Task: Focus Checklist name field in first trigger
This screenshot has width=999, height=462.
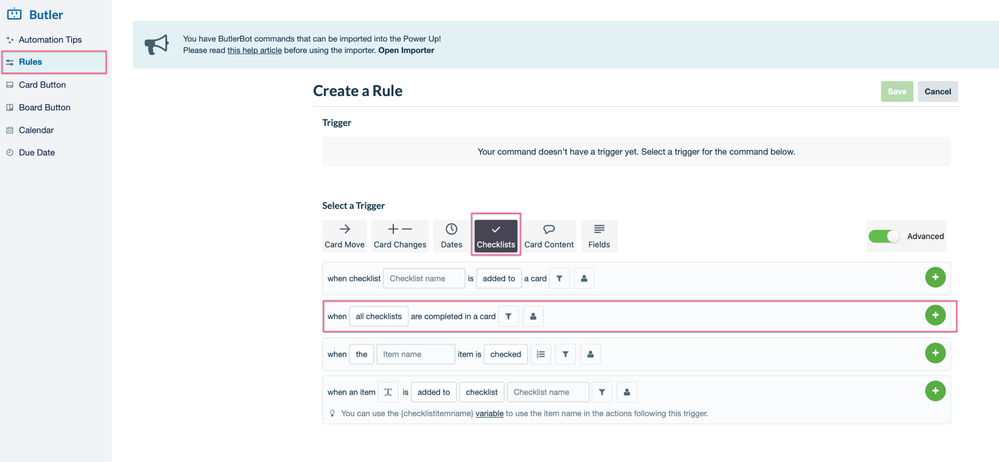Action: [x=424, y=278]
